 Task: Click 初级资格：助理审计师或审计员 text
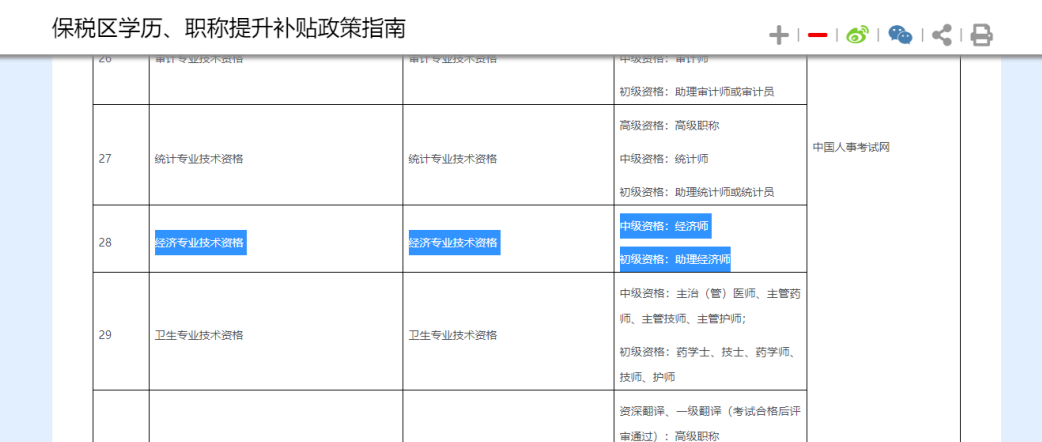point(696,91)
